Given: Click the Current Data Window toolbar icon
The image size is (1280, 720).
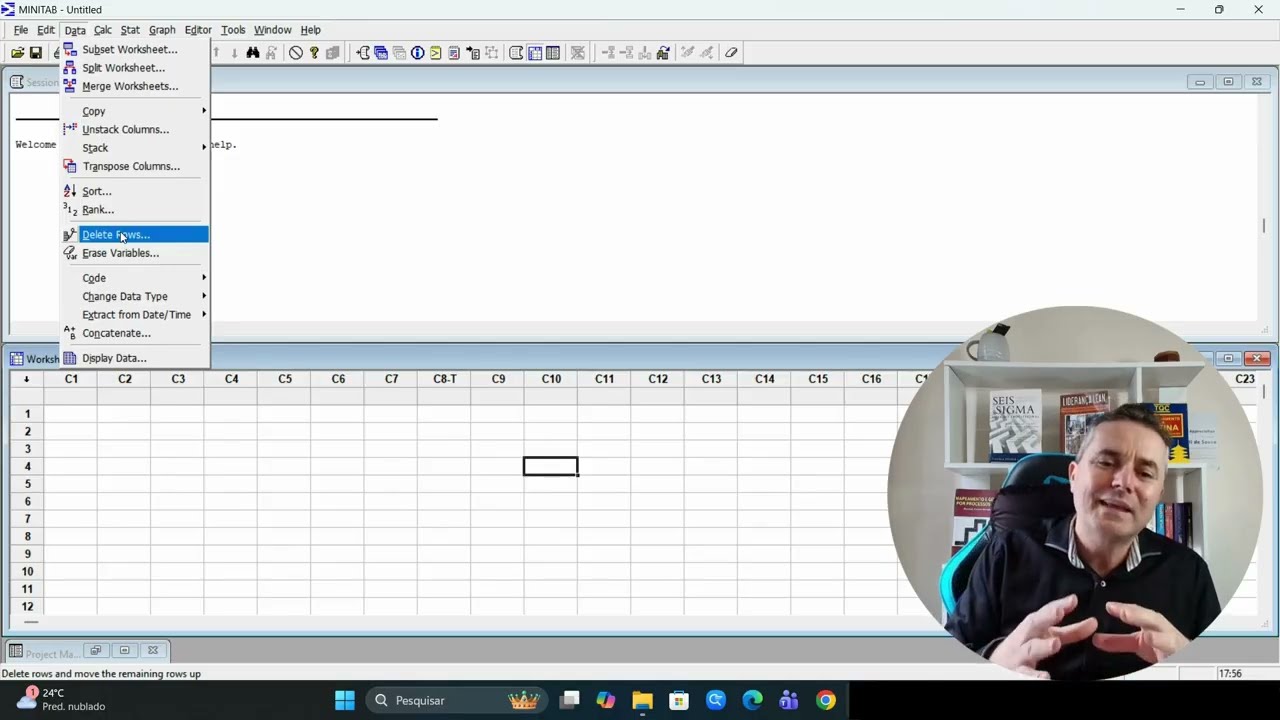Looking at the screenshot, I should click(535, 53).
